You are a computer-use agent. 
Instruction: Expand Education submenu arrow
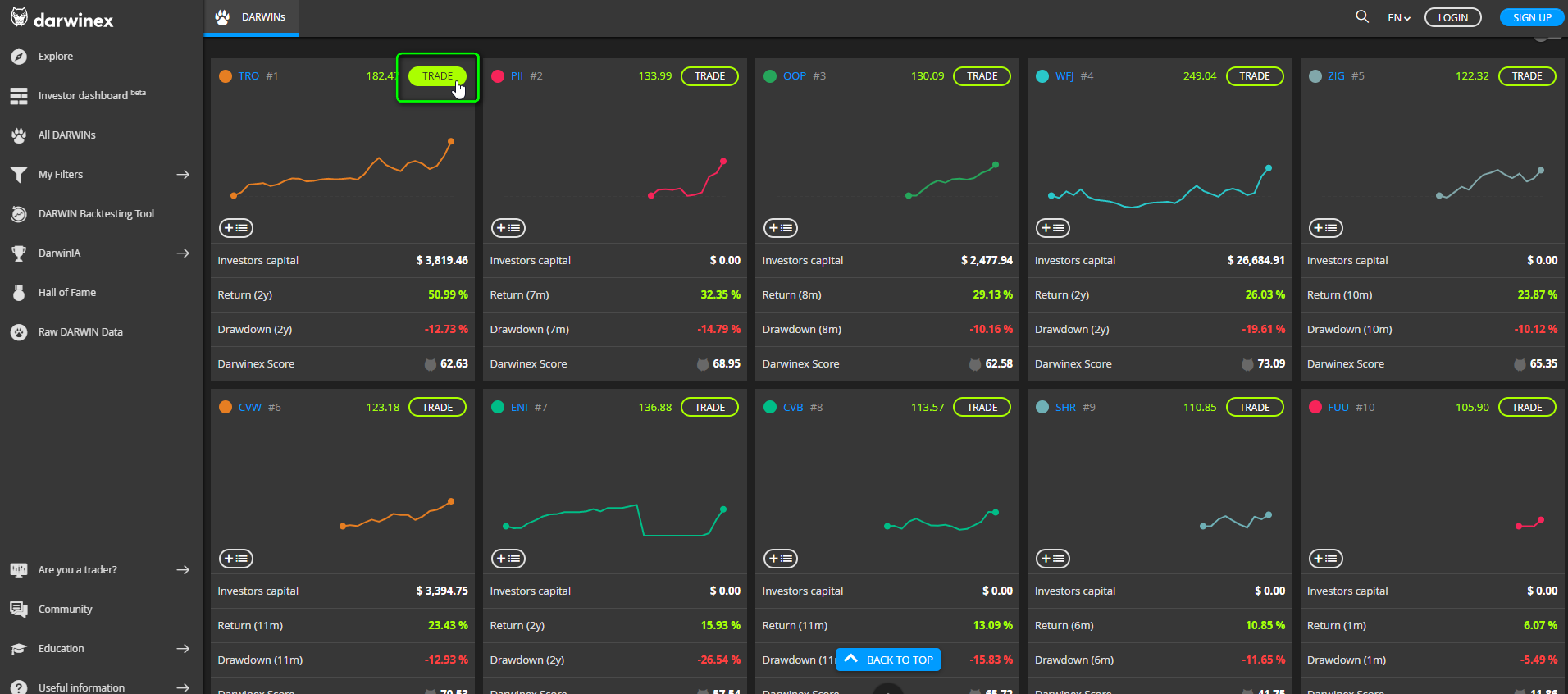click(183, 649)
